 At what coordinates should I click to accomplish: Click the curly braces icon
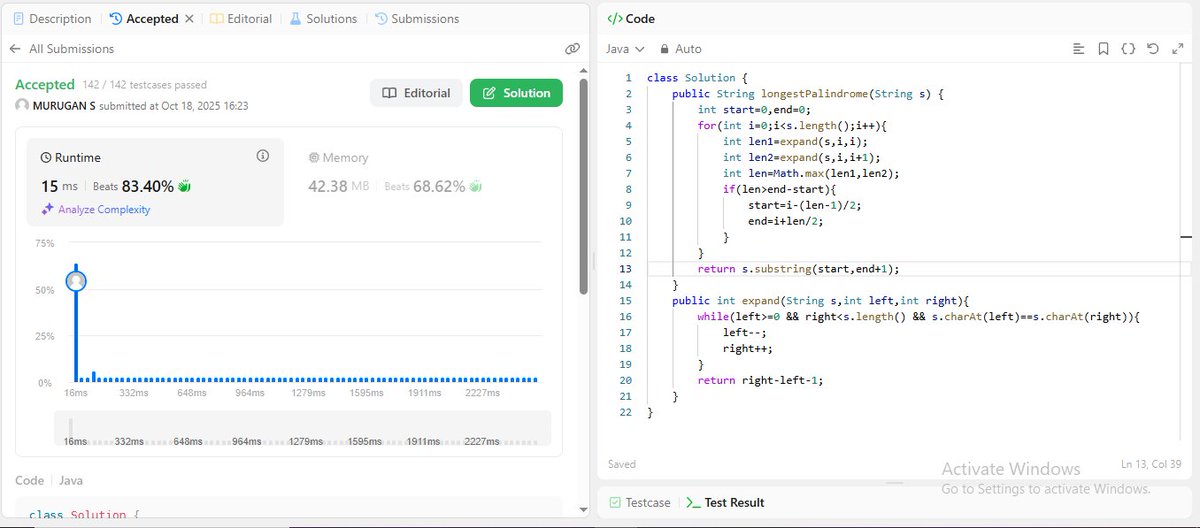click(x=1128, y=48)
